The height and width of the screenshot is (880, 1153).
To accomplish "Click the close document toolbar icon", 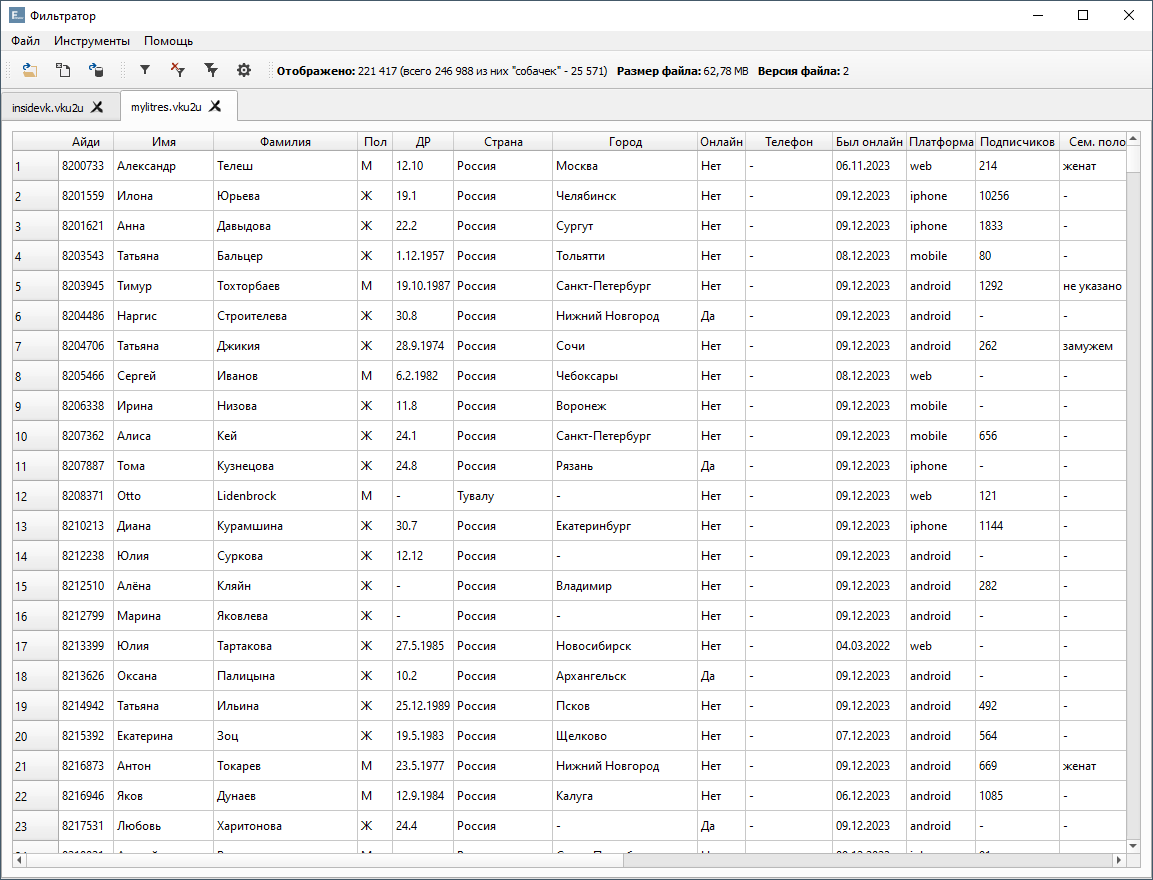I will 63,71.
